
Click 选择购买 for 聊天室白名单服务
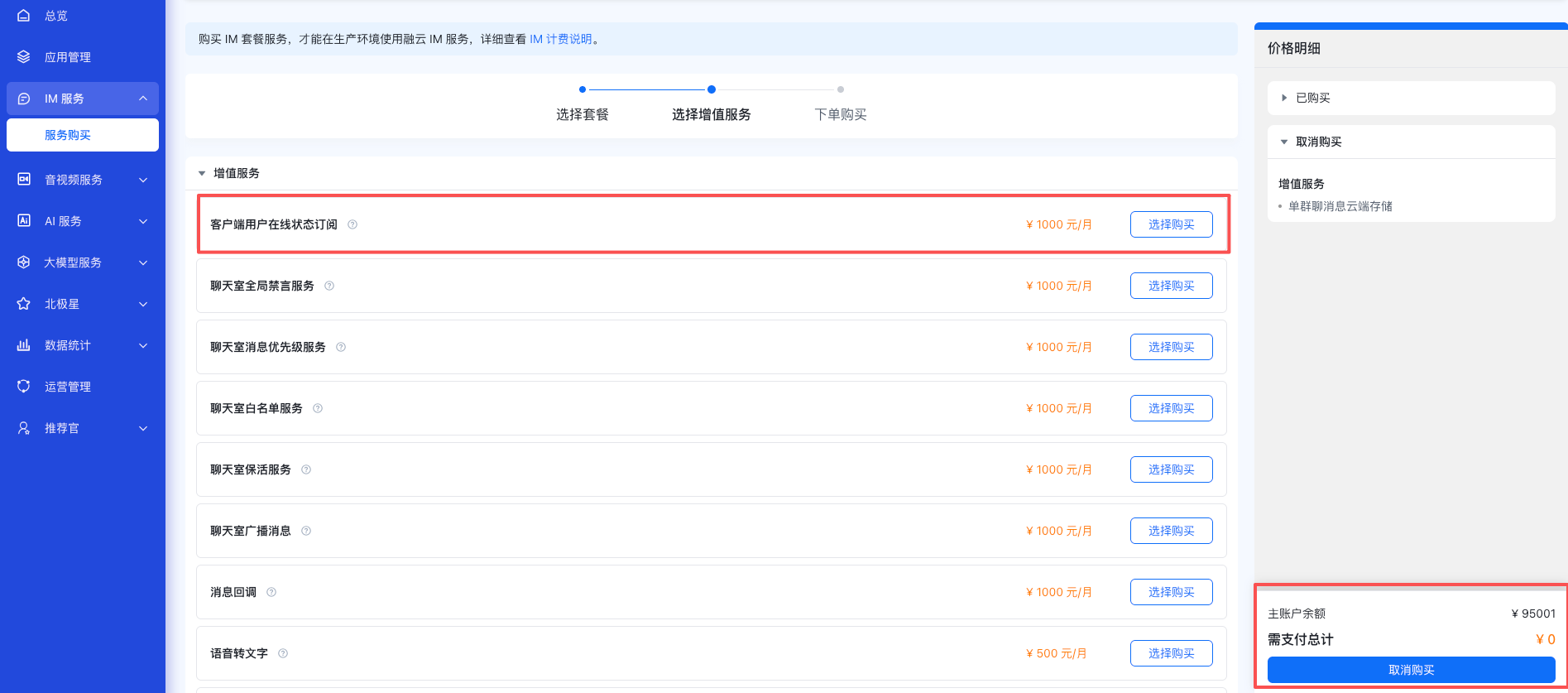coord(1172,408)
